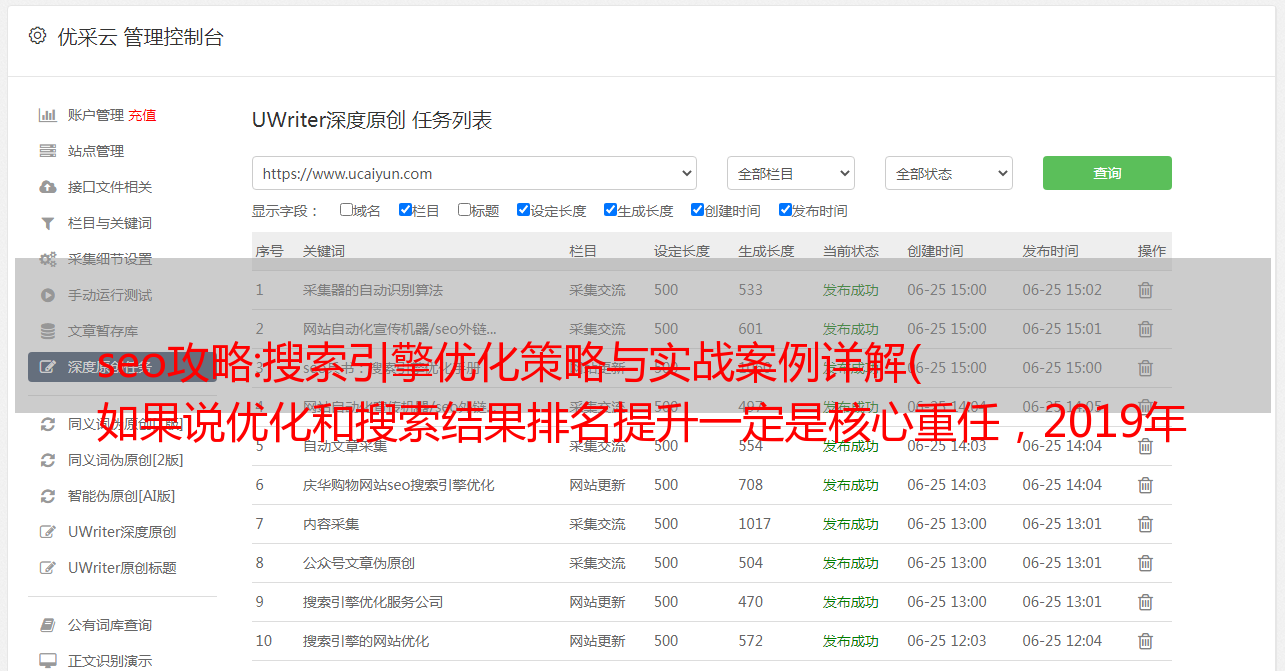Image resolution: width=1285 pixels, height=671 pixels.
Task: Click the 账户管理 bar chart icon
Action: (47, 115)
